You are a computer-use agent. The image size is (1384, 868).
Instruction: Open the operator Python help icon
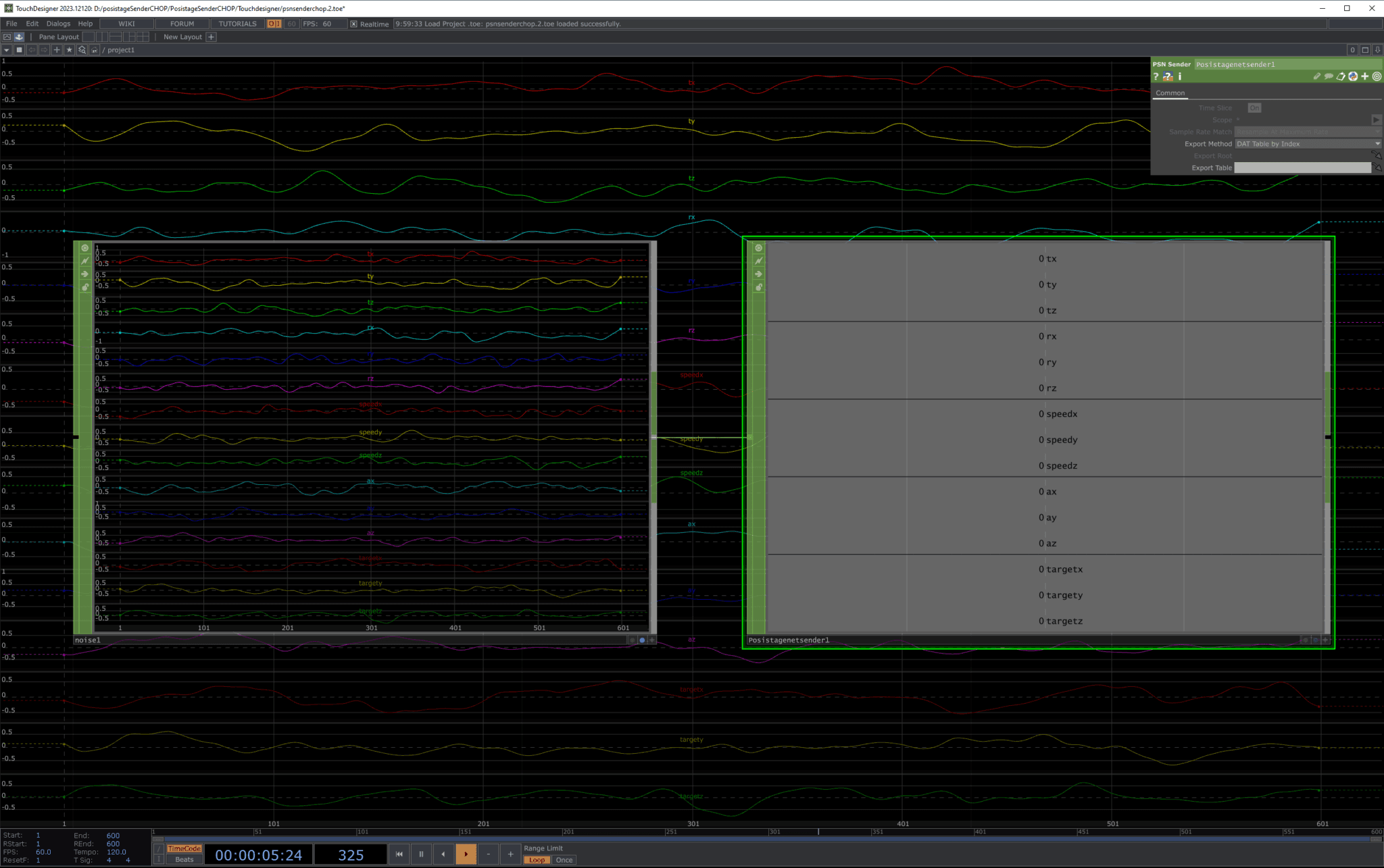pos(1168,76)
